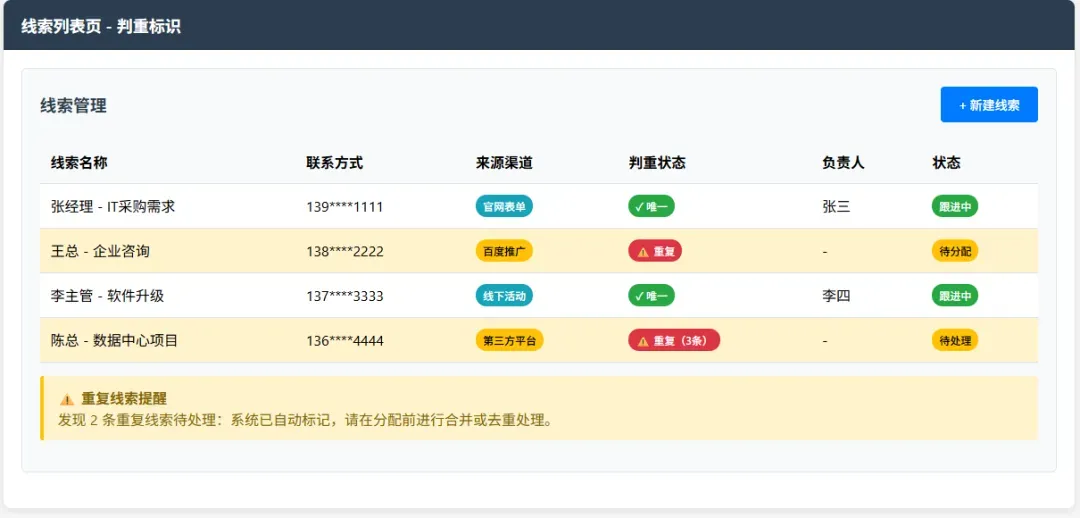Screen dimensions: 1080x518
Task: Click phone number 138****2222
Action: 344,252
